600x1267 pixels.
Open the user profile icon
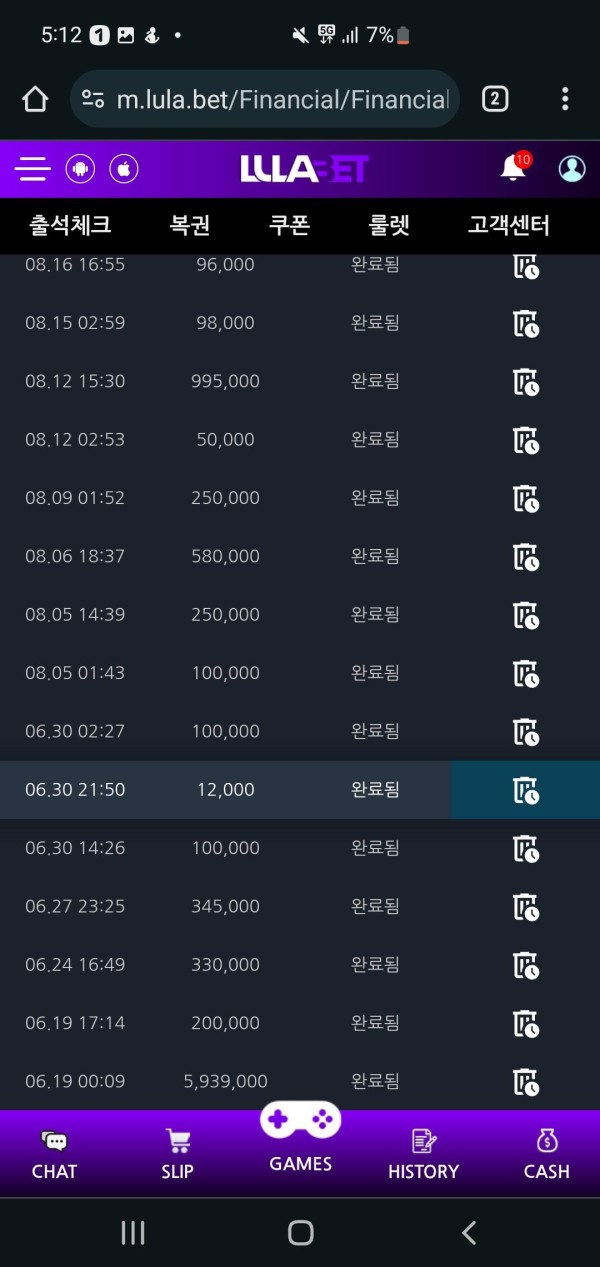572,168
